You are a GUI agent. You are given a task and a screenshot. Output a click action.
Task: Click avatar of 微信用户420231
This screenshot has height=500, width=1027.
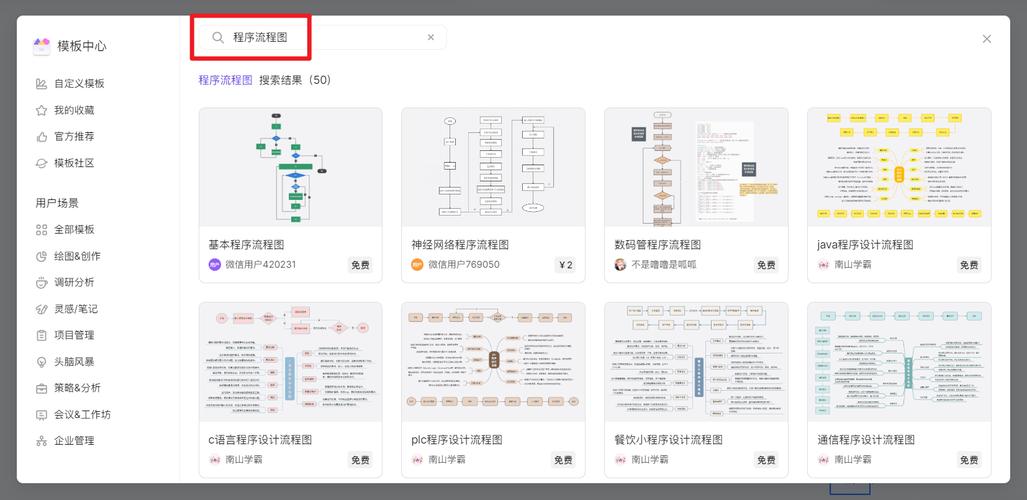pos(215,265)
